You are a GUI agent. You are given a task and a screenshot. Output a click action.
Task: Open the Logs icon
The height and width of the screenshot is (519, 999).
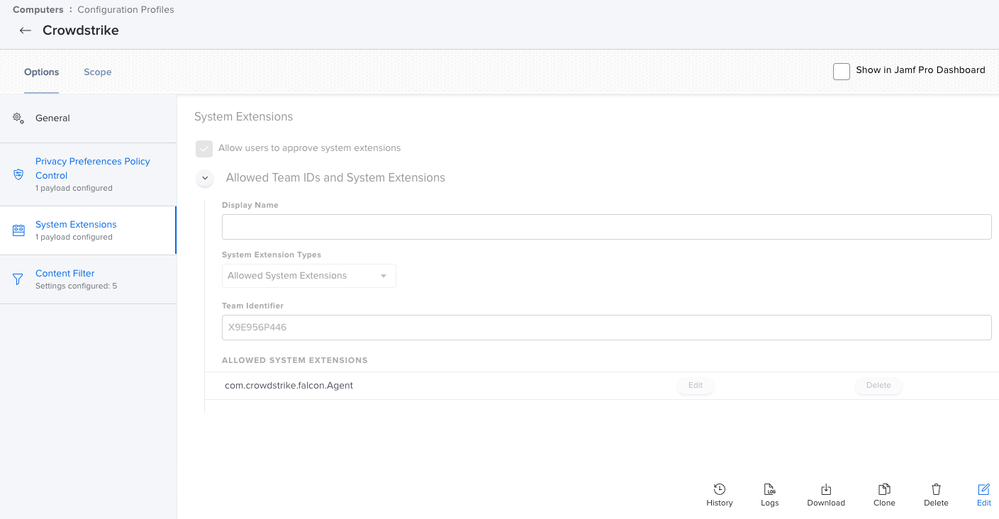[770, 489]
